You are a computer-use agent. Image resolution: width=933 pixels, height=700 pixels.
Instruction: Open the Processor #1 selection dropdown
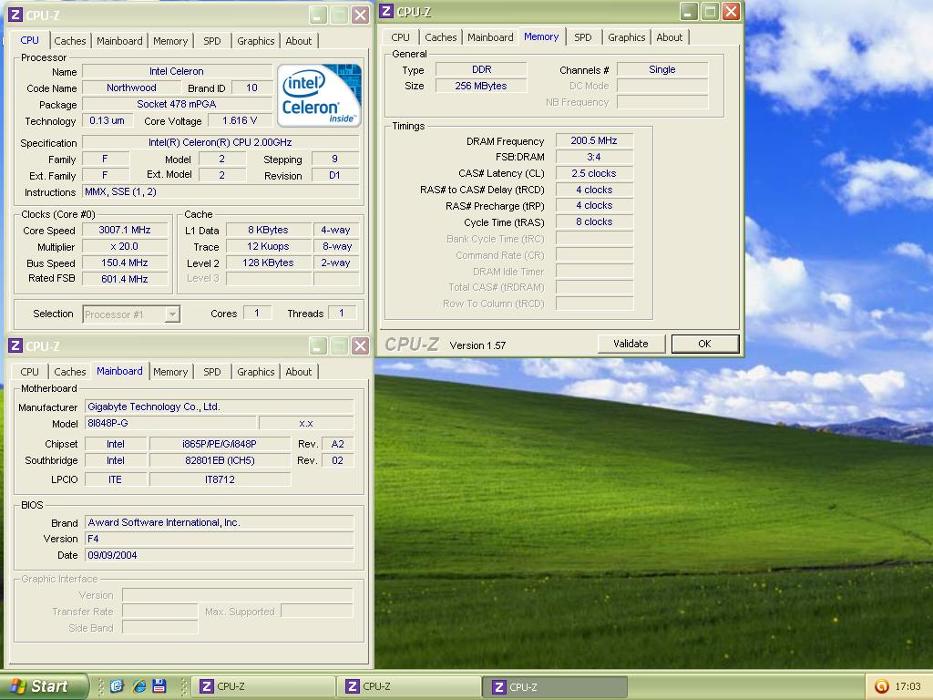click(172, 314)
